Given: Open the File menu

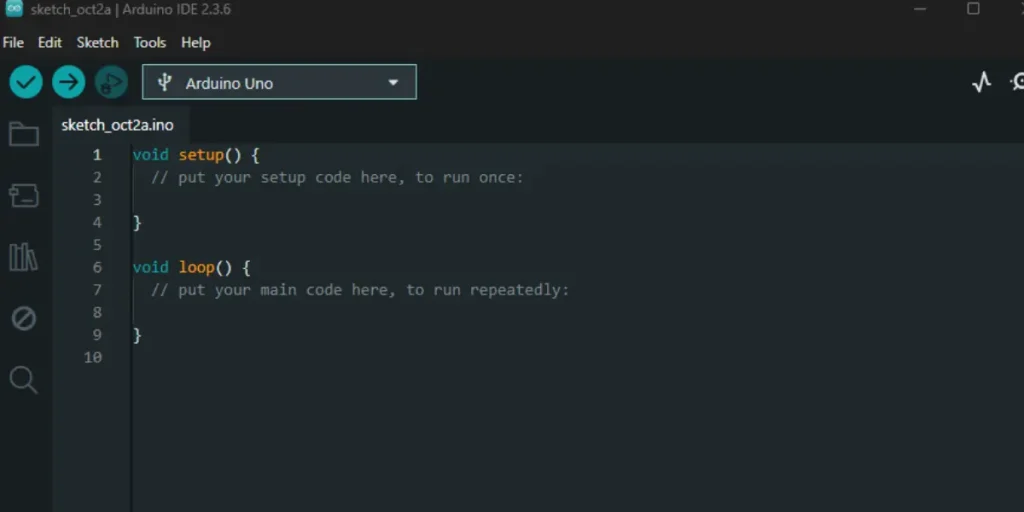Looking at the screenshot, I should pyautogui.click(x=13, y=42).
